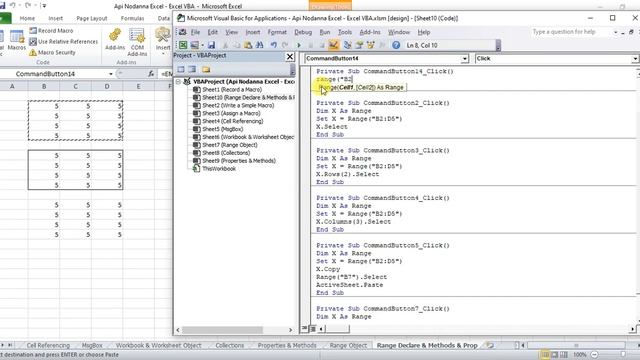Image resolution: width=640 pixels, height=360 pixels.
Task: Click the Copy icon in VBA toolbar
Action: pyautogui.click(x=236, y=45)
